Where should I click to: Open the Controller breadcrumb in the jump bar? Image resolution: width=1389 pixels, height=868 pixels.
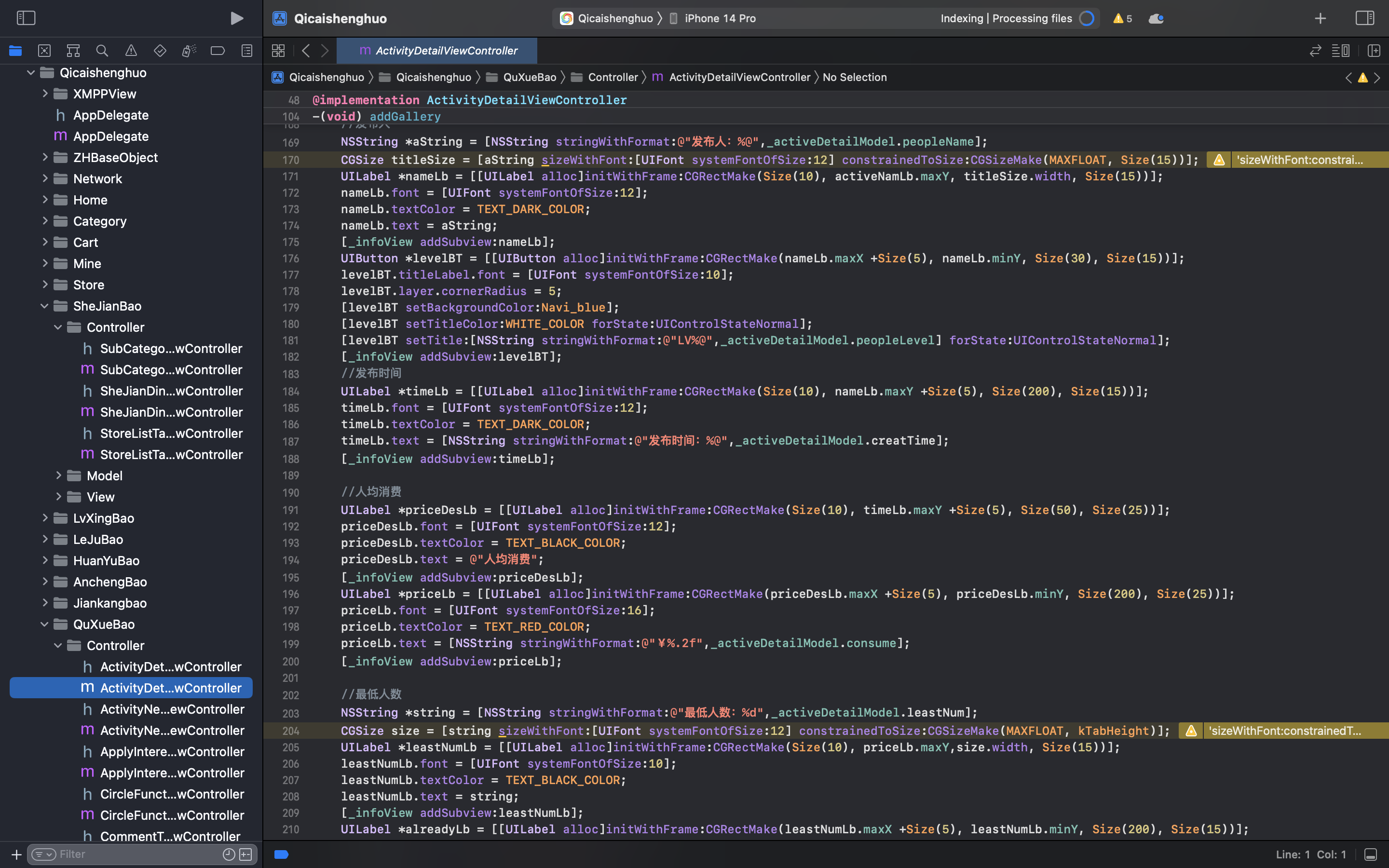pos(604,77)
